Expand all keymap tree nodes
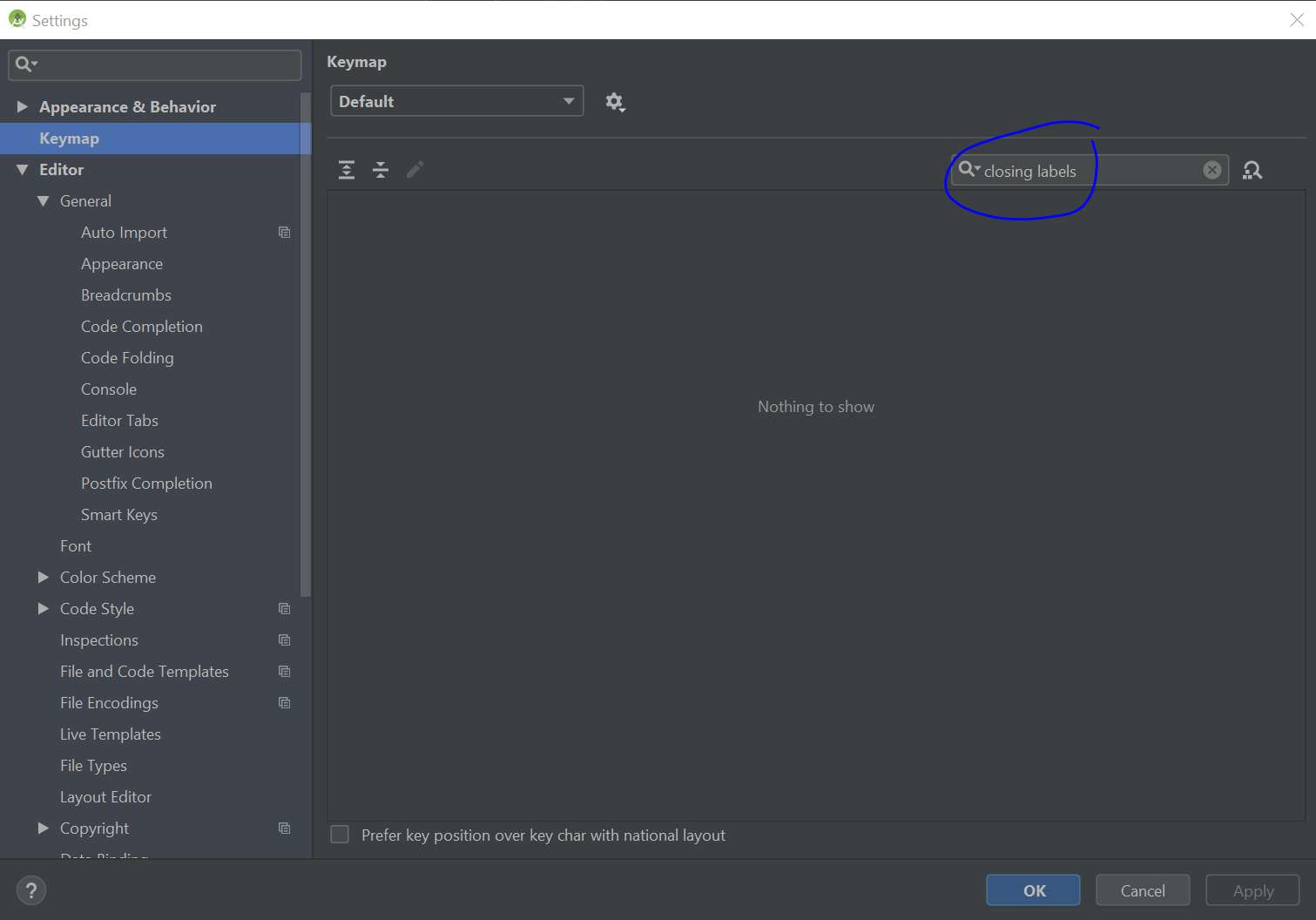 click(x=346, y=170)
